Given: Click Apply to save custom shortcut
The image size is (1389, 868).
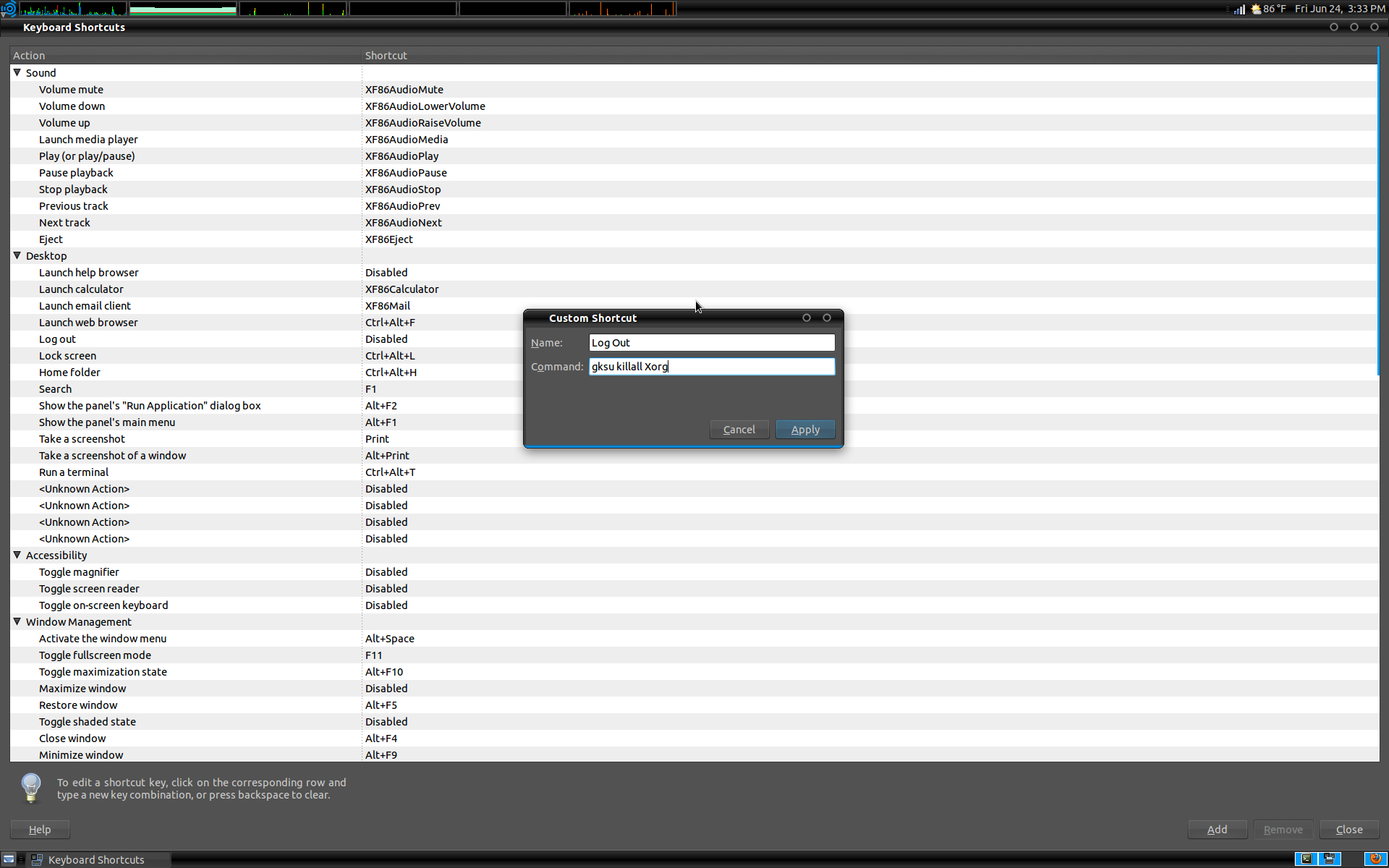Looking at the screenshot, I should click(805, 429).
